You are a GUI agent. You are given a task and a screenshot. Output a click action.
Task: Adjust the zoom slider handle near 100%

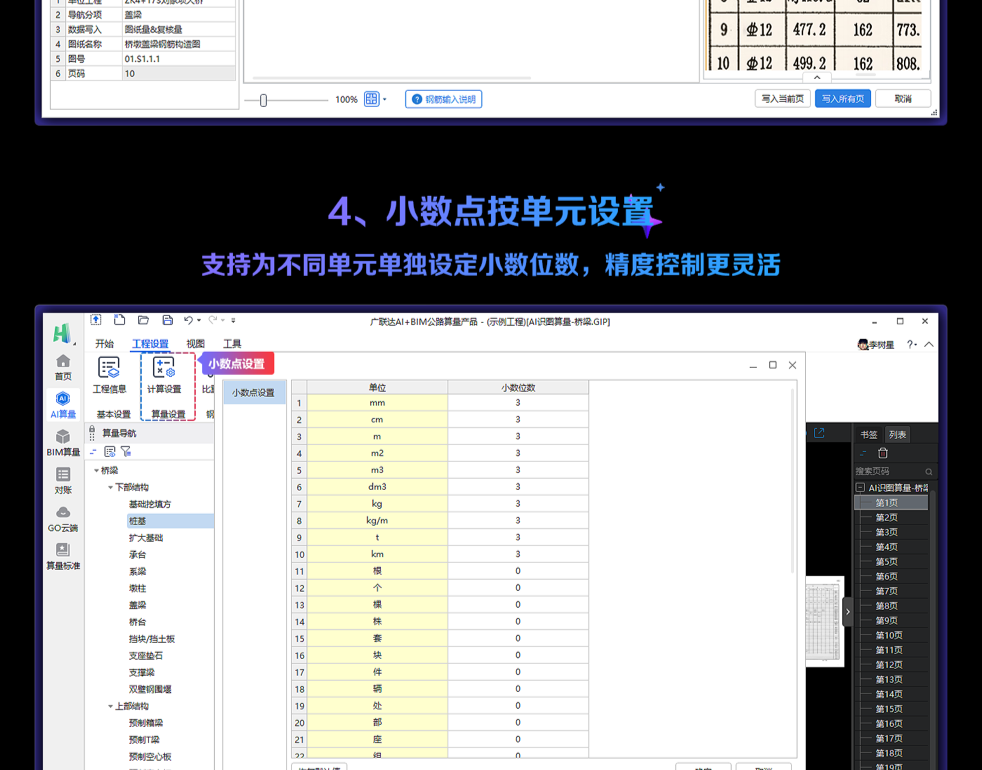tap(264, 100)
